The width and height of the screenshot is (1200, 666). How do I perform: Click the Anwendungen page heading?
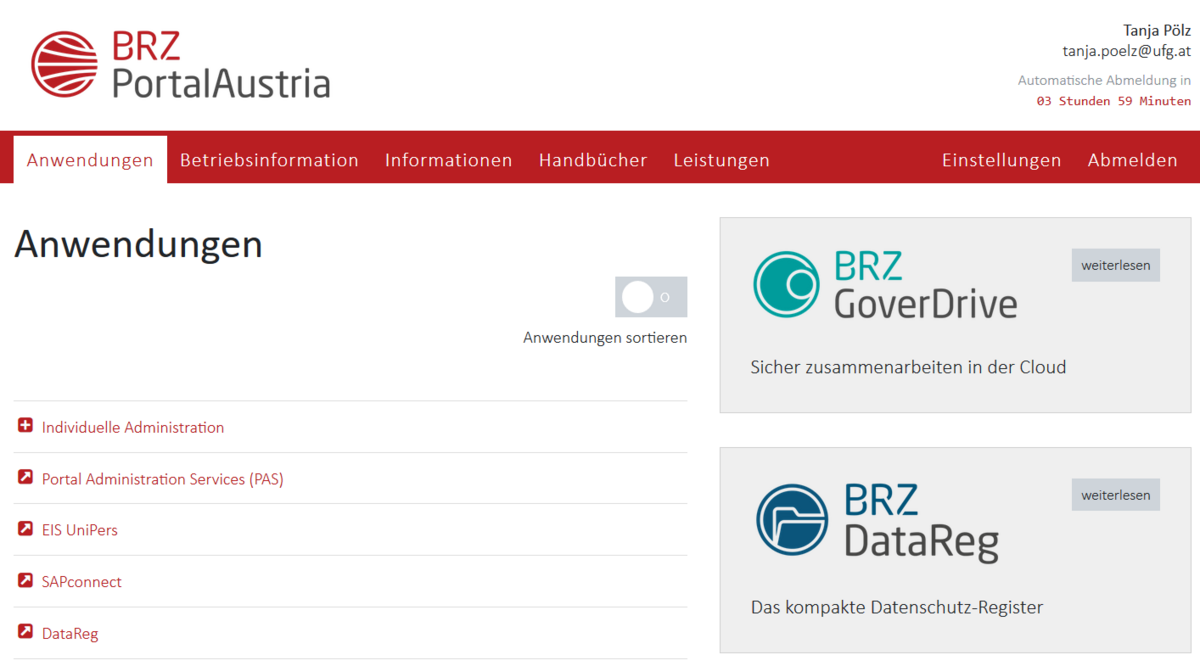138,244
